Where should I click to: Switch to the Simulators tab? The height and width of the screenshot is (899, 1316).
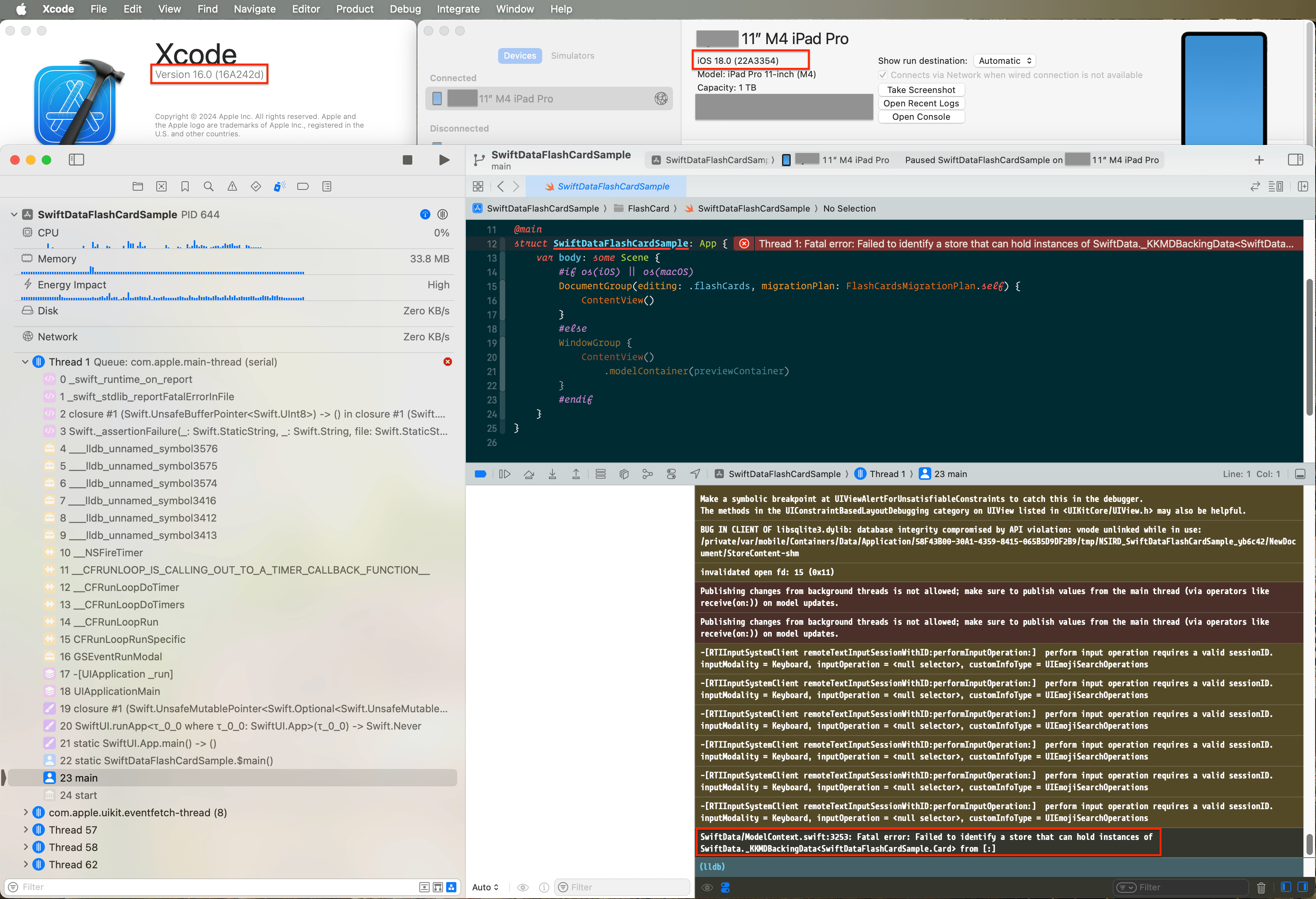click(573, 56)
